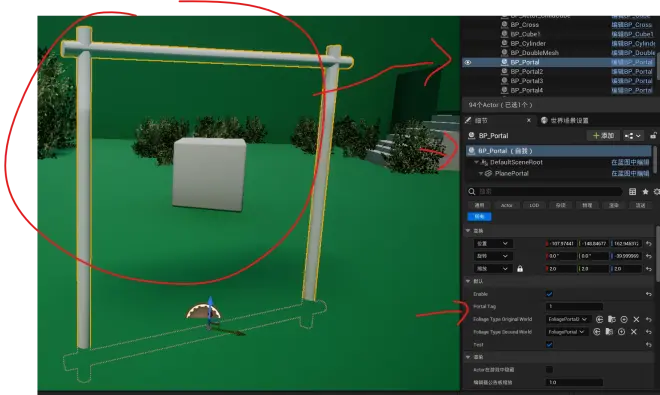Image resolution: width=660 pixels, height=395 pixels.
Task: Switch to the 世界场景设置 World Settings tab
Action: click(569, 120)
